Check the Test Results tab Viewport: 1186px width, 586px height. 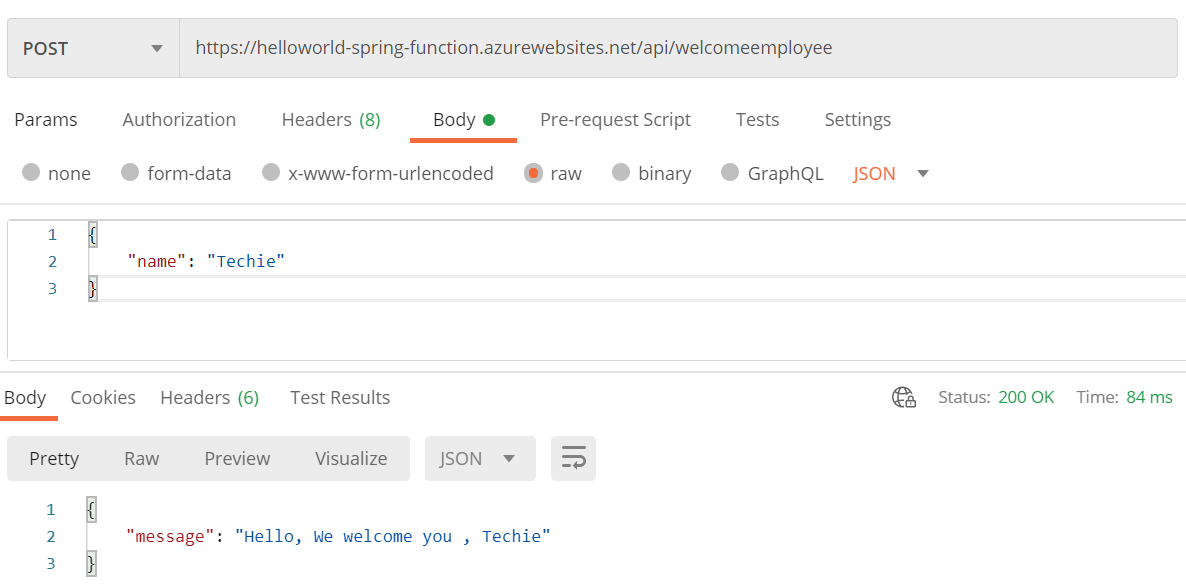(339, 397)
